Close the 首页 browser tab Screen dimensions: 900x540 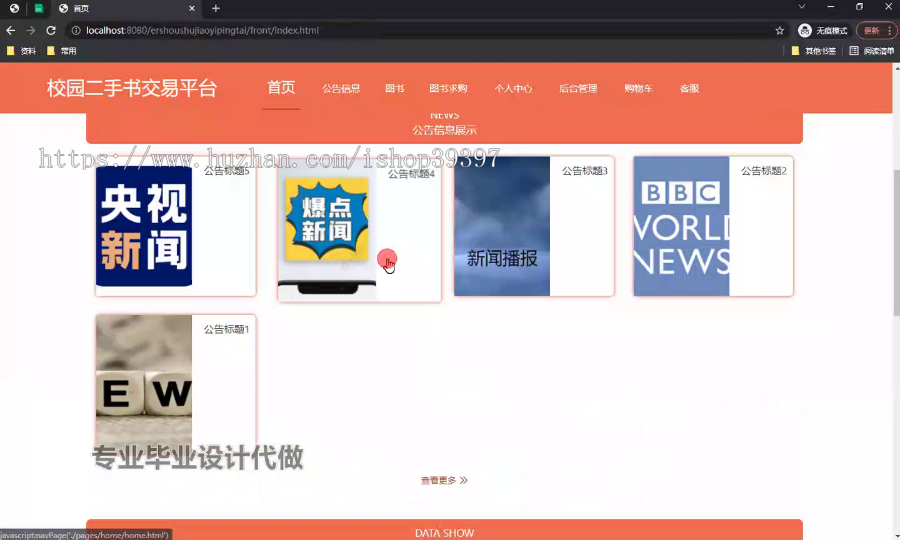pos(192,8)
